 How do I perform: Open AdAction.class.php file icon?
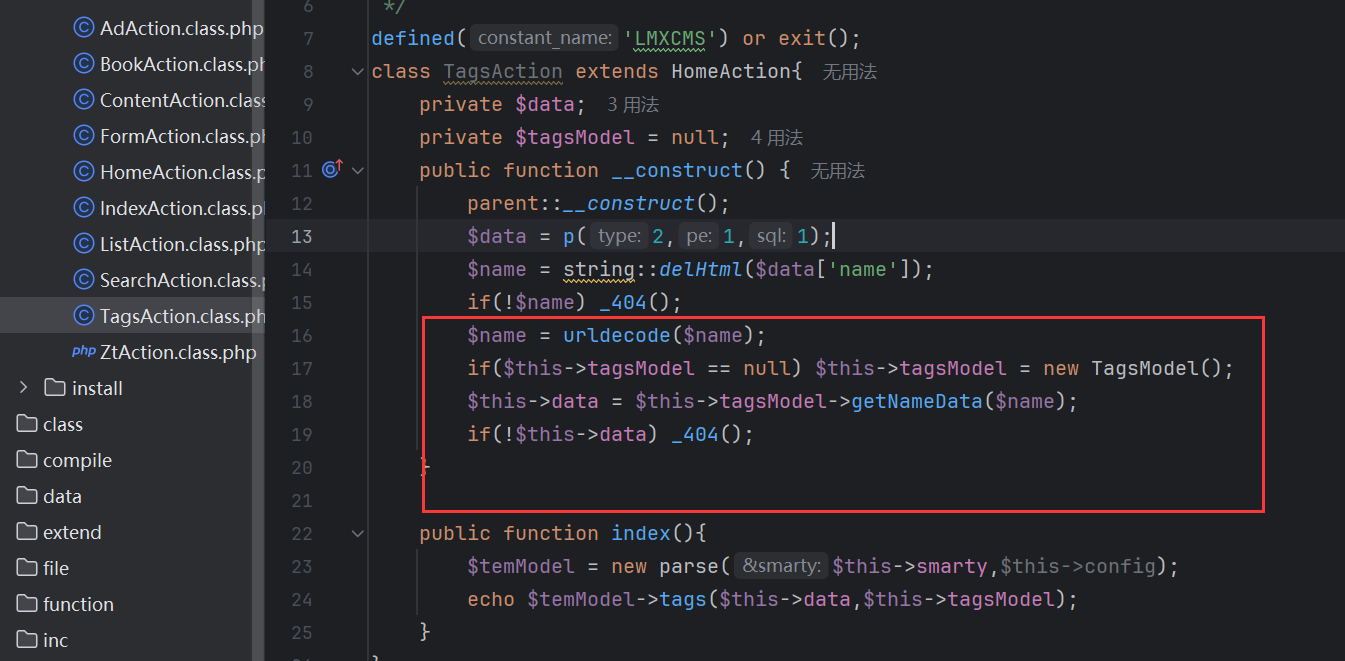tap(84, 28)
